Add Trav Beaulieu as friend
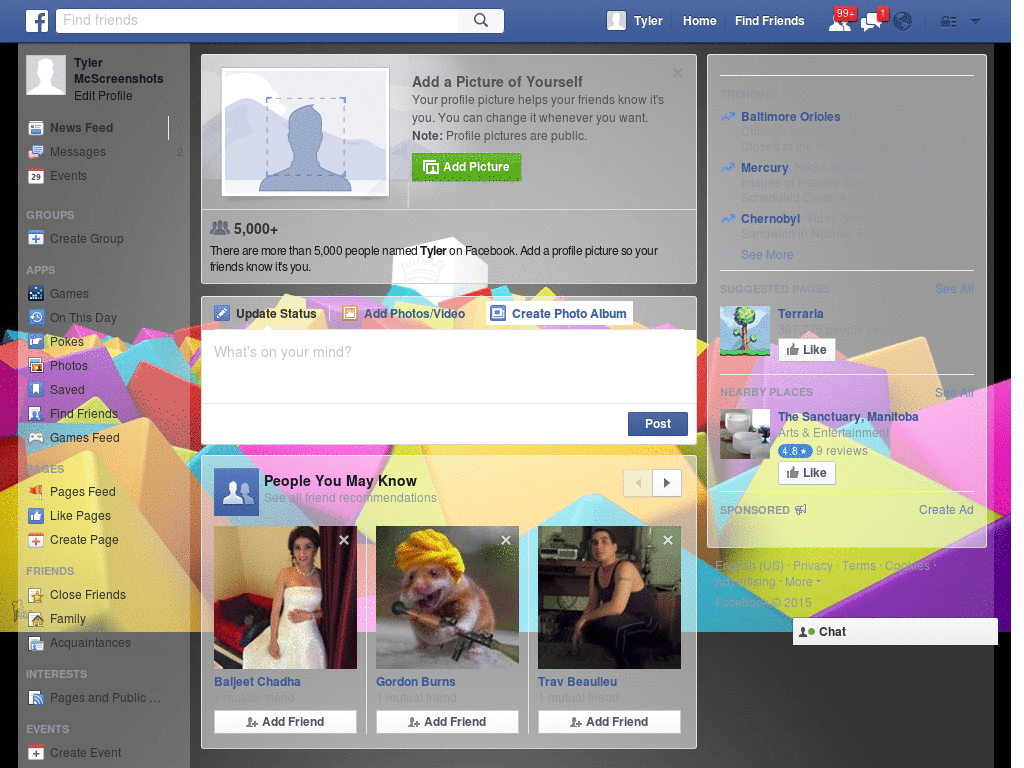1024x768 pixels. pos(609,722)
